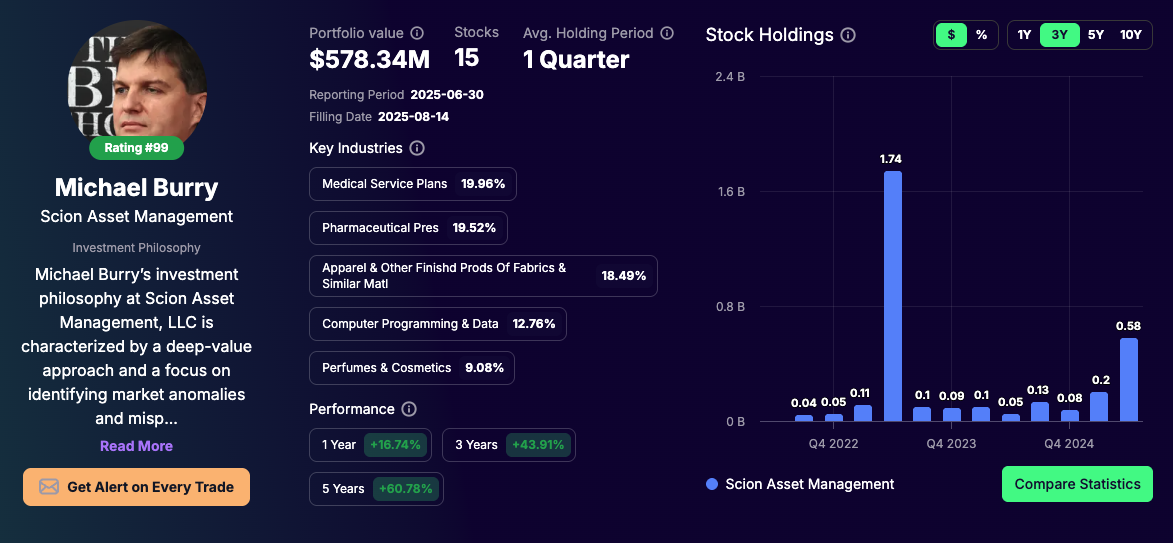Image resolution: width=1173 pixels, height=543 pixels.
Task: Click the Compare Statistics button
Action: tap(1077, 484)
